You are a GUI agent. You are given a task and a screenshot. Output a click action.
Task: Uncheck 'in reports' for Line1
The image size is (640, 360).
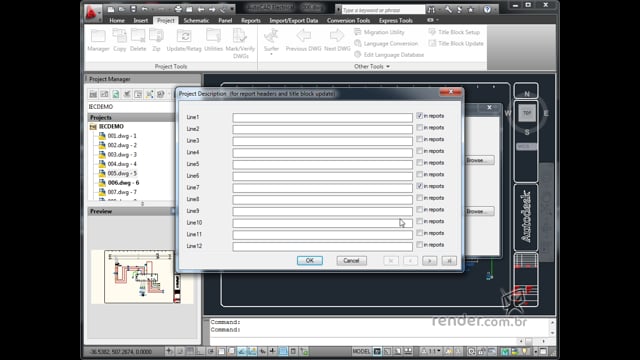pyautogui.click(x=420, y=116)
